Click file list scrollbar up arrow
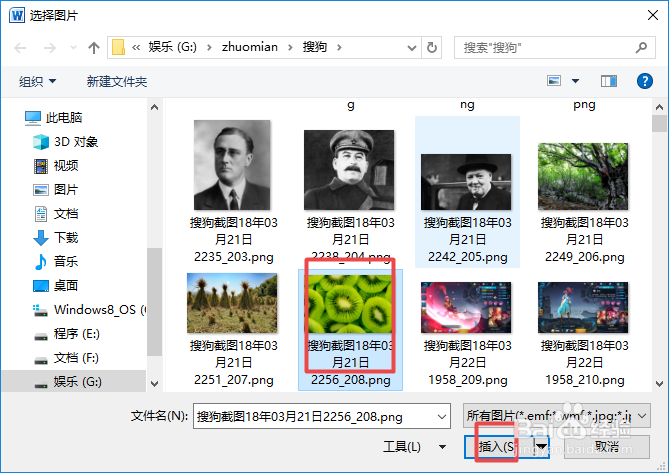This screenshot has width=669, height=473. pyautogui.click(x=659, y=107)
